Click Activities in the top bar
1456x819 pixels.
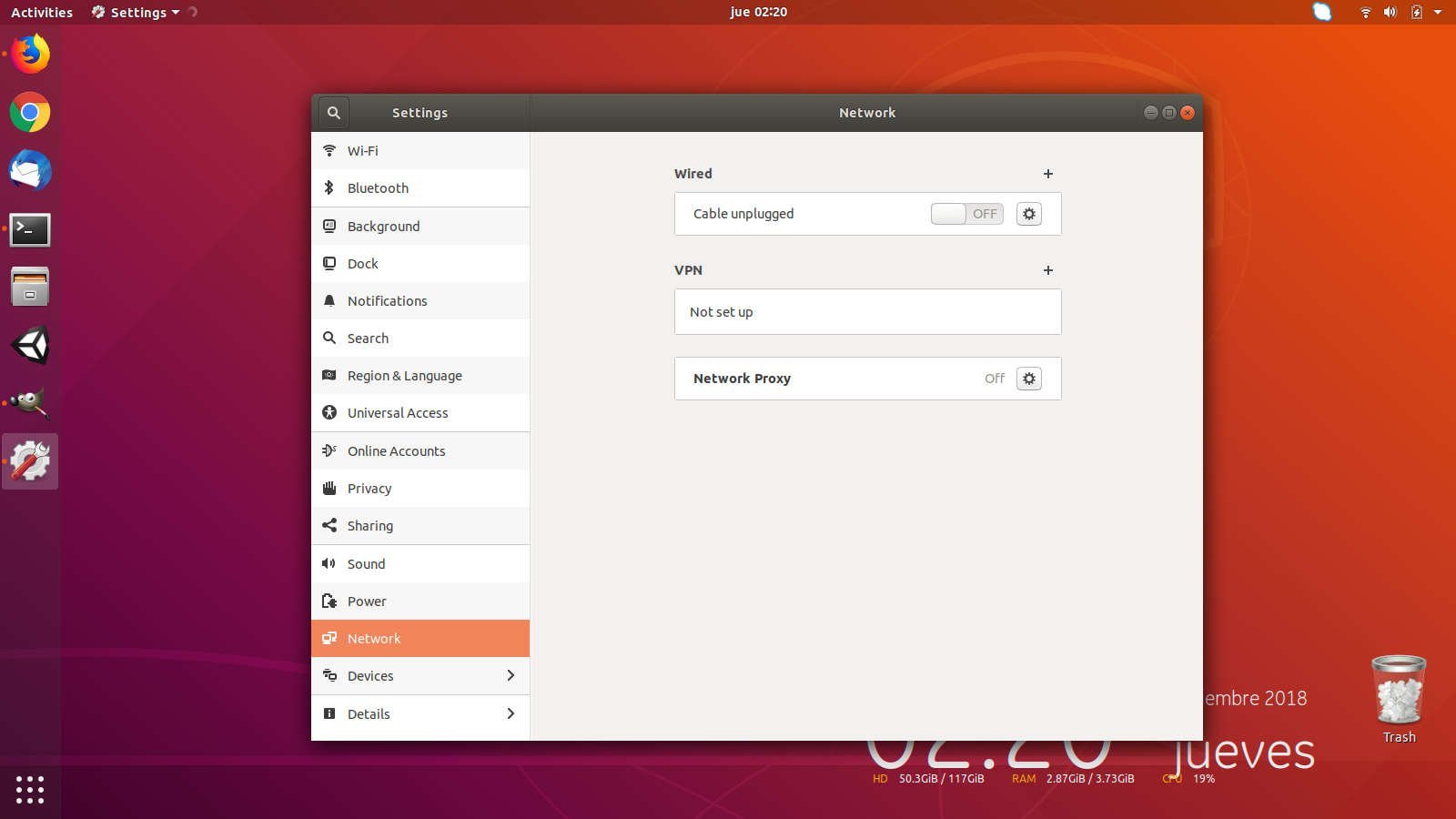pyautogui.click(x=42, y=12)
